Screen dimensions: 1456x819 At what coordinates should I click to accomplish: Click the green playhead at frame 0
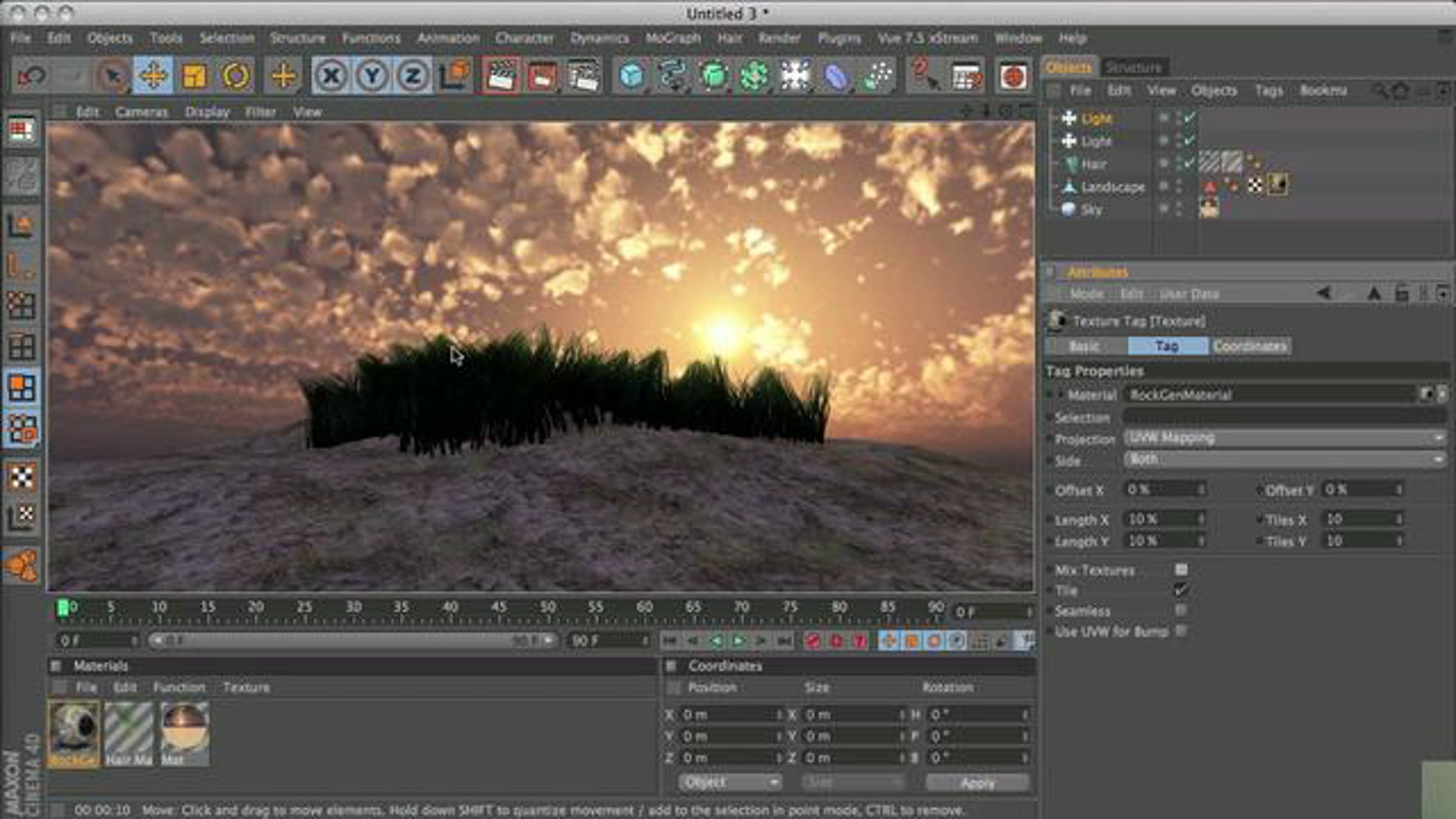click(x=62, y=608)
